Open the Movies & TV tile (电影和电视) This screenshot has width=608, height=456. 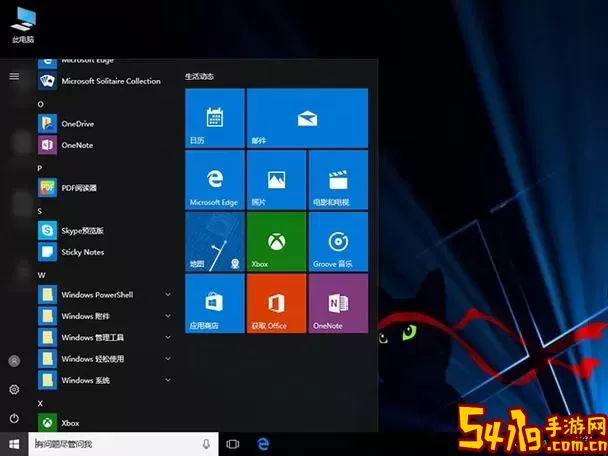point(338,180)
